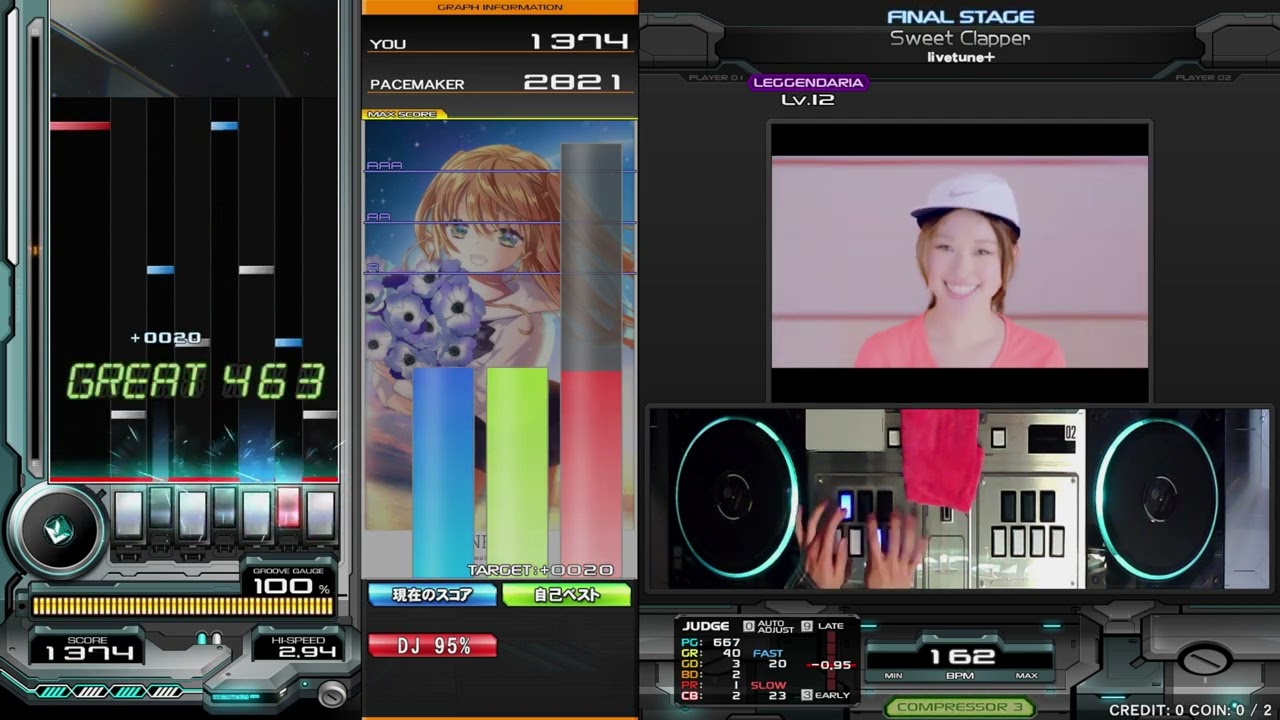Screen dimensions: 1280x720
Task: Click the MIN label under BPM
Action: click(x=893, y=676)
